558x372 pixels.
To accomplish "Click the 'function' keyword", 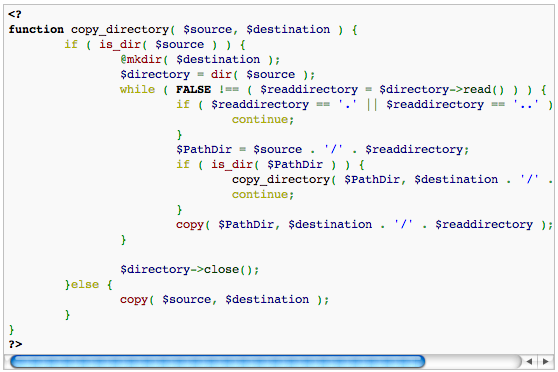I will tap(36, 29).
